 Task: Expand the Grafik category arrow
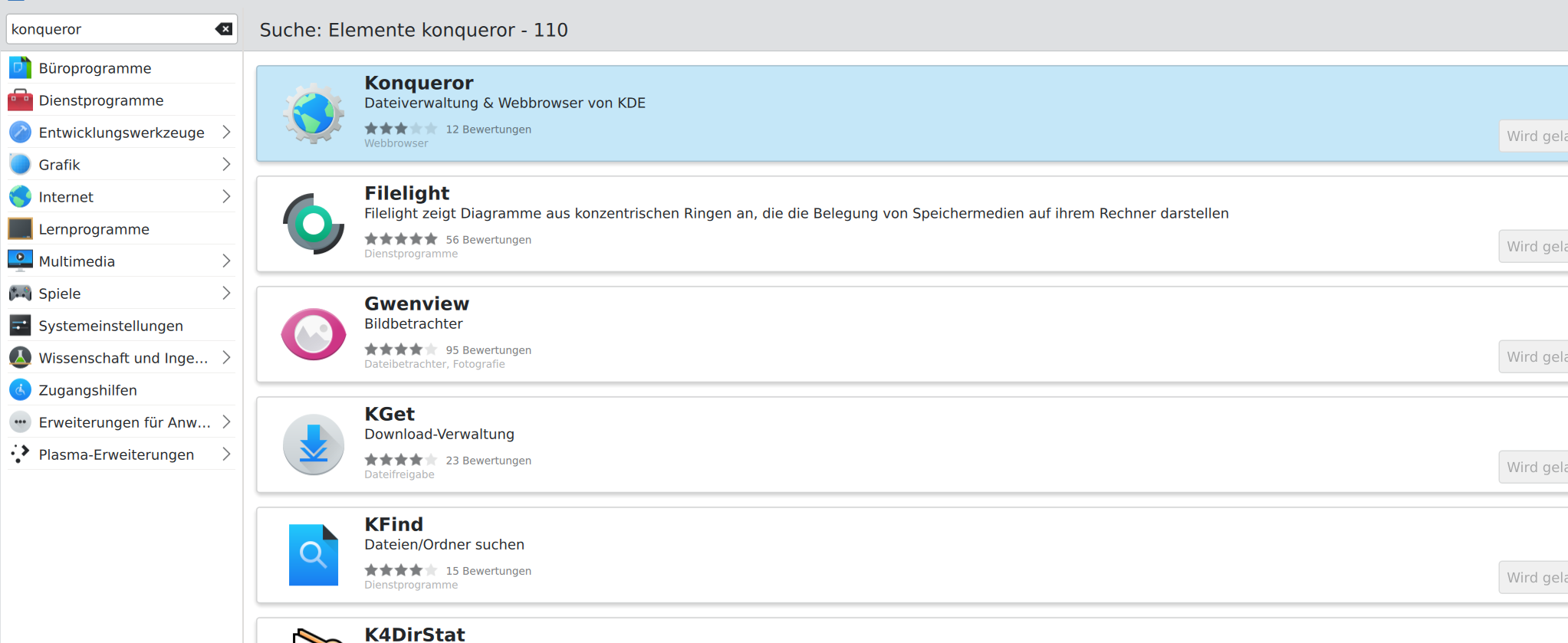226,165
